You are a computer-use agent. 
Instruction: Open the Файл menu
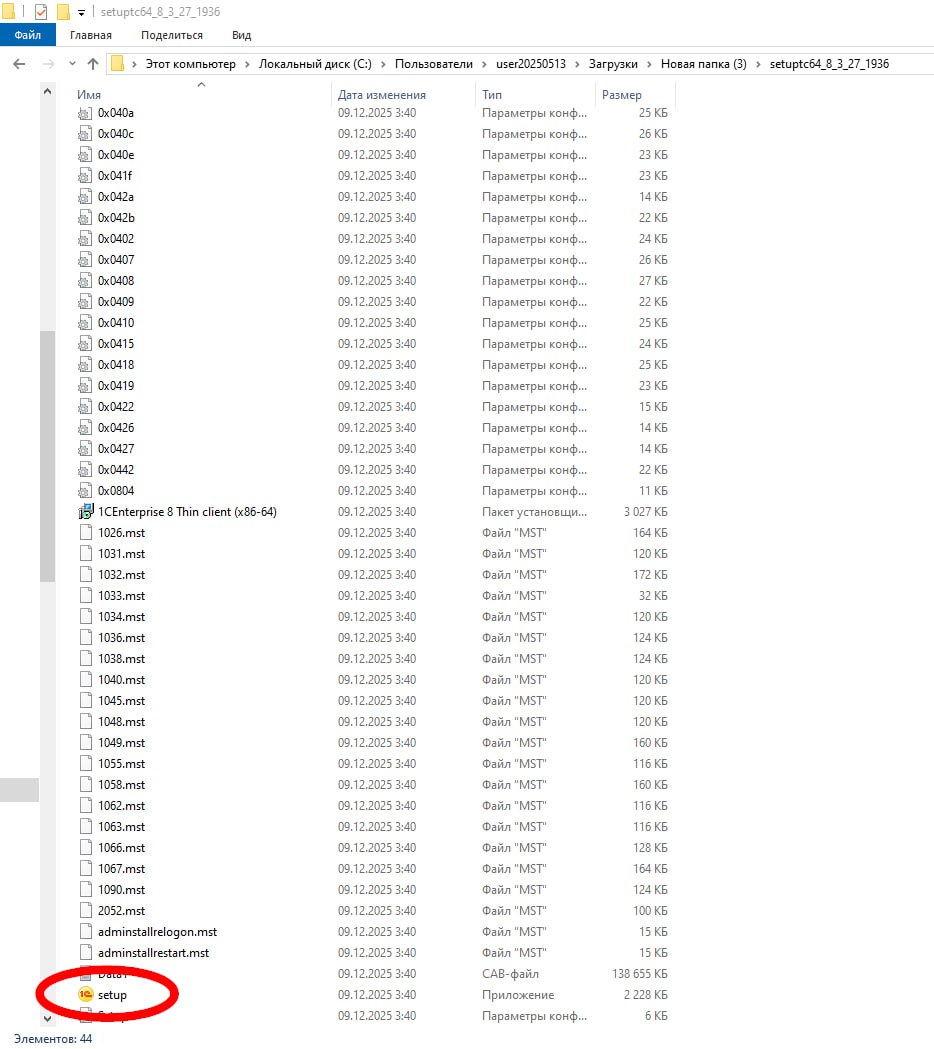pos(27,35)
